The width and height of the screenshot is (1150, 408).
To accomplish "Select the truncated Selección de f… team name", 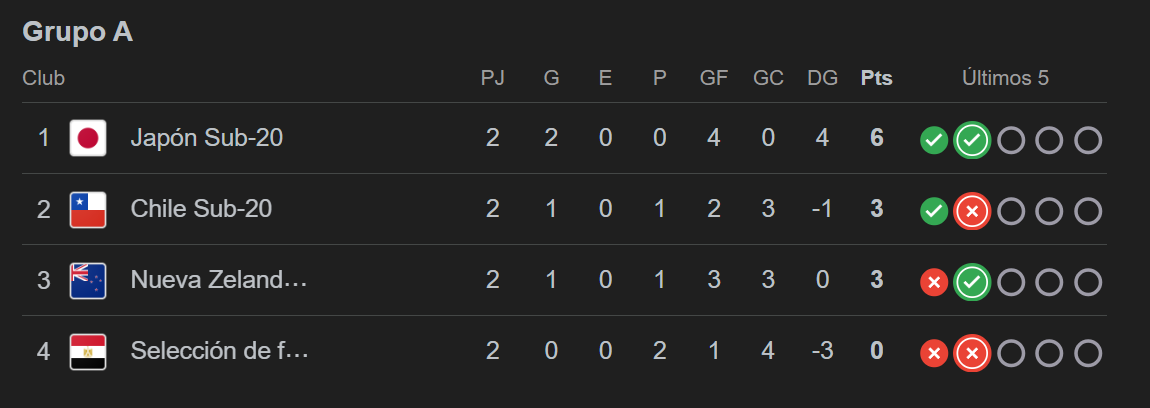I will pos(219,351).
